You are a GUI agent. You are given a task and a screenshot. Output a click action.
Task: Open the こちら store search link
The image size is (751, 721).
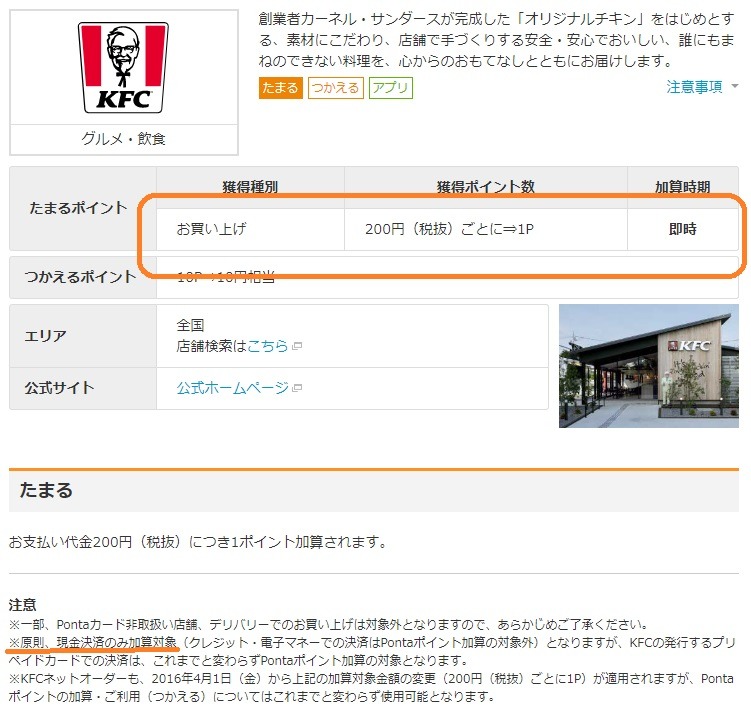point(268,346)
